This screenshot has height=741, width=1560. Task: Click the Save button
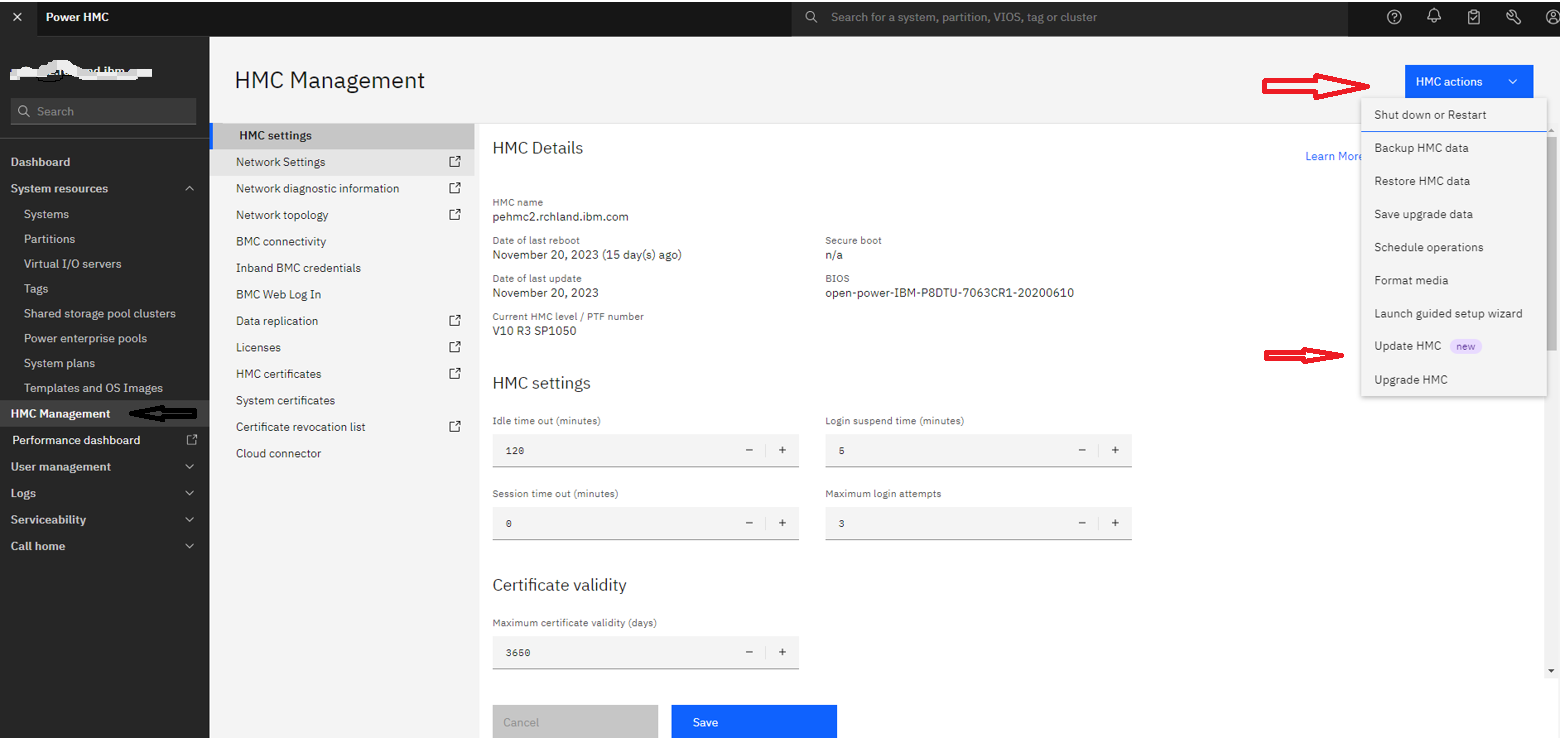pyautogui.click(x=754, y=722)
